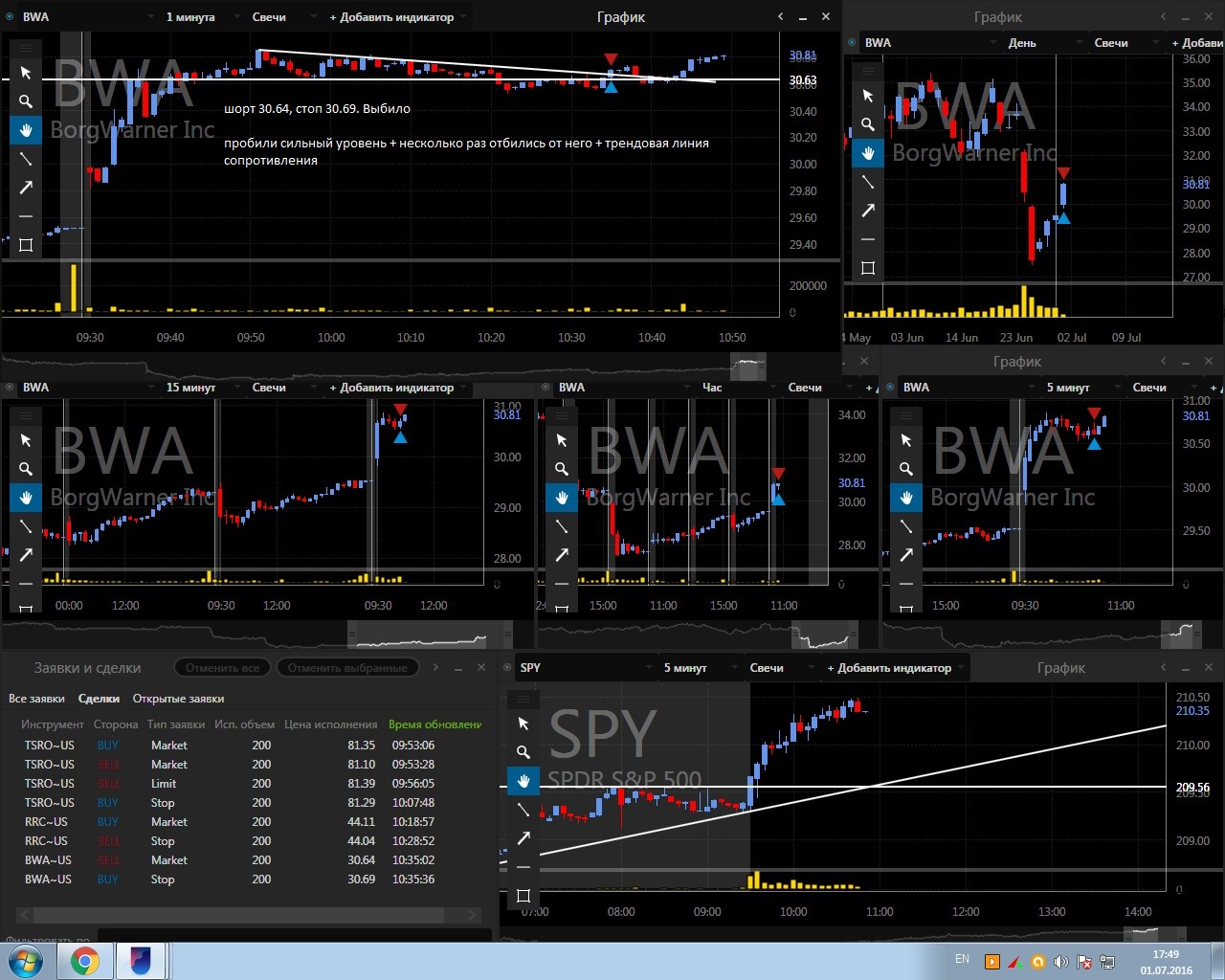Choose the rectangle tool in the SPY chart
The height and width of the screenshot is (980, 1225).
click(x=523, y=896)
